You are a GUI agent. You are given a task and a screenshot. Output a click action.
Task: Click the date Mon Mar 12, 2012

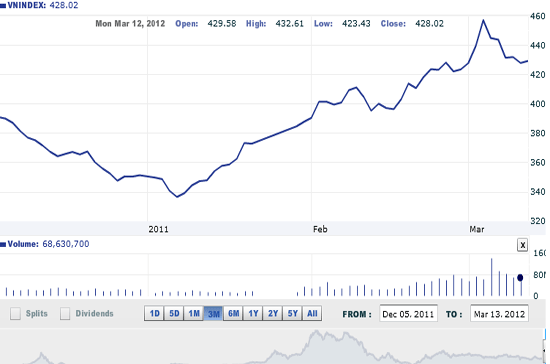click(x=130, y=23)
